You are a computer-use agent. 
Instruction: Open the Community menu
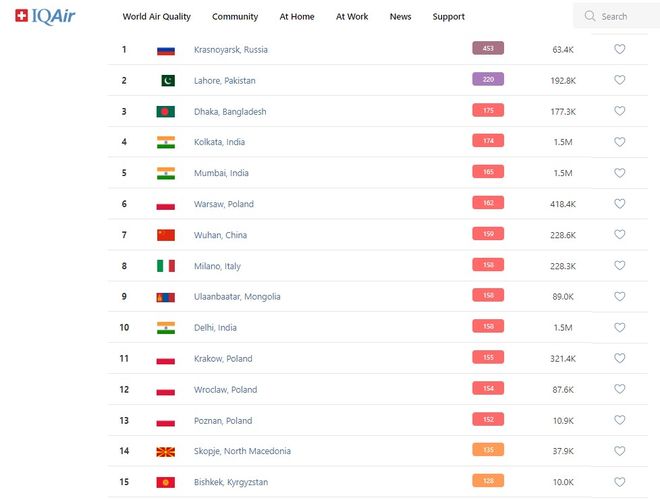click(x=235, y=17)
